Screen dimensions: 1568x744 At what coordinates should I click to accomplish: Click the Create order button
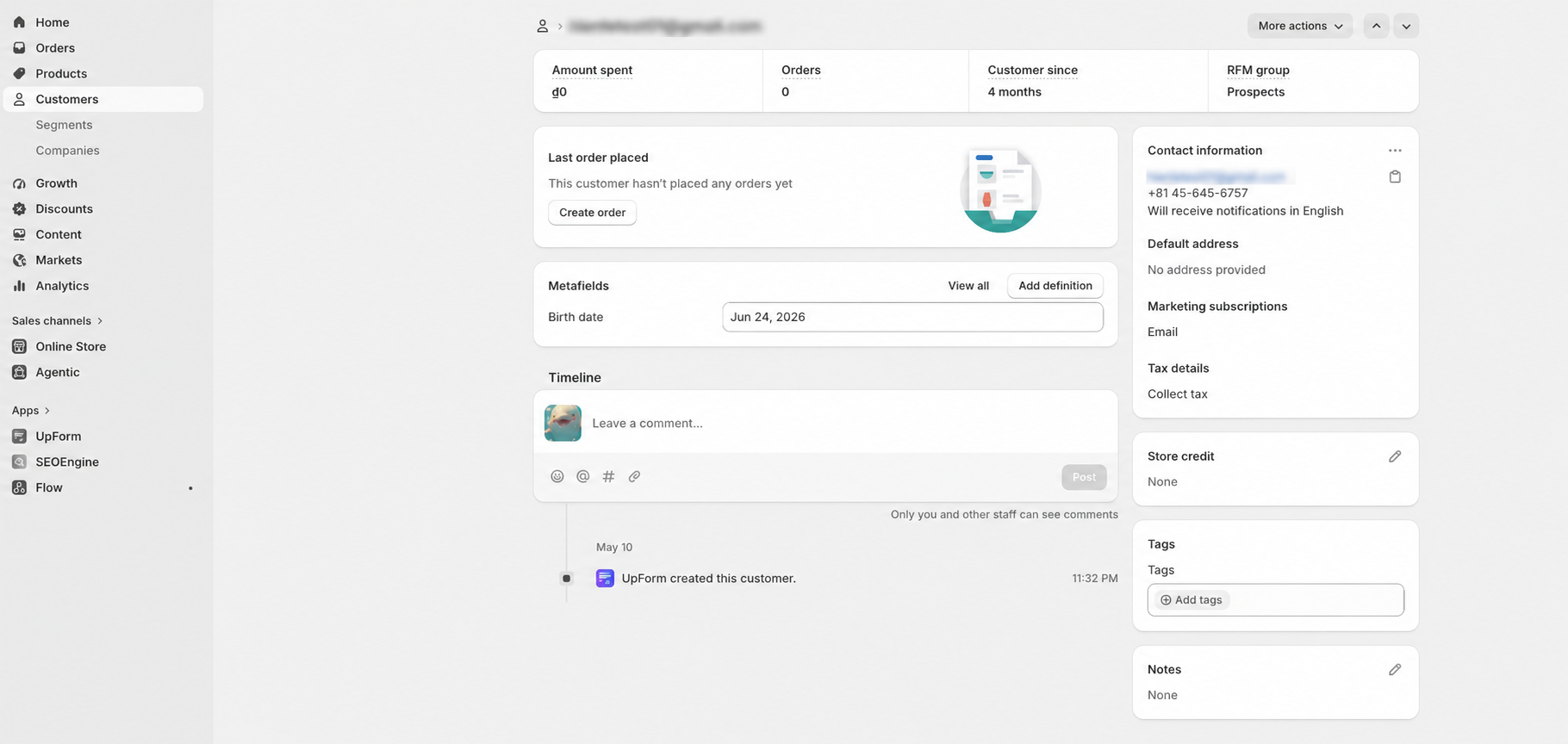coord(592,213)
